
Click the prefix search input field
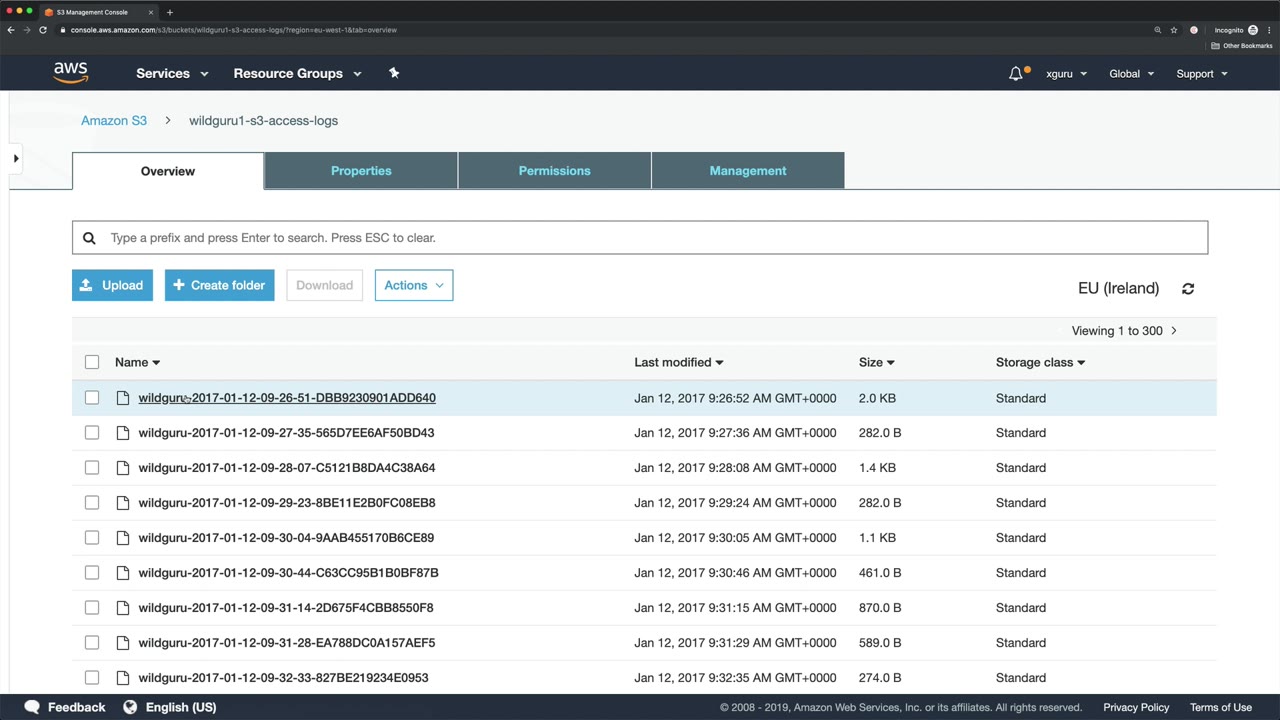(x=640, y=238)
